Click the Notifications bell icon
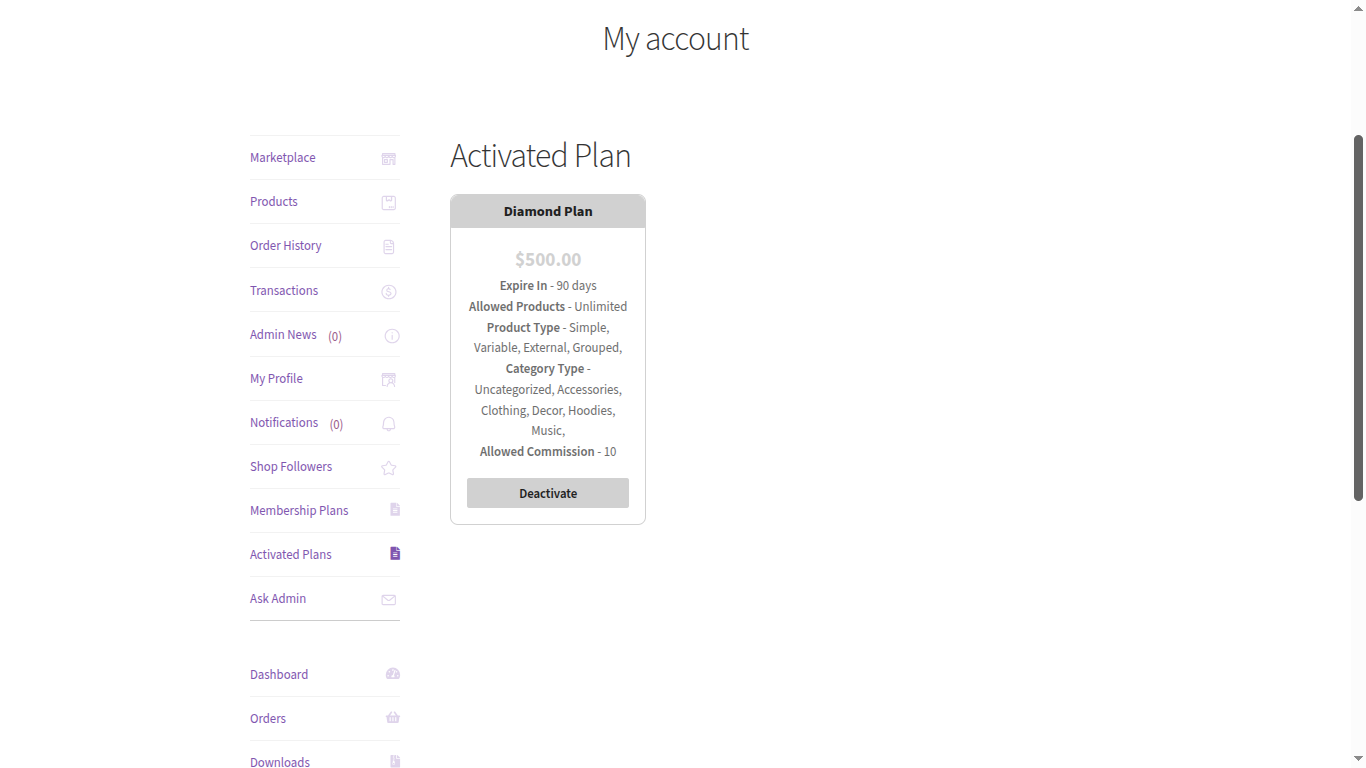Screen dimensions: 1366x768 388,423
